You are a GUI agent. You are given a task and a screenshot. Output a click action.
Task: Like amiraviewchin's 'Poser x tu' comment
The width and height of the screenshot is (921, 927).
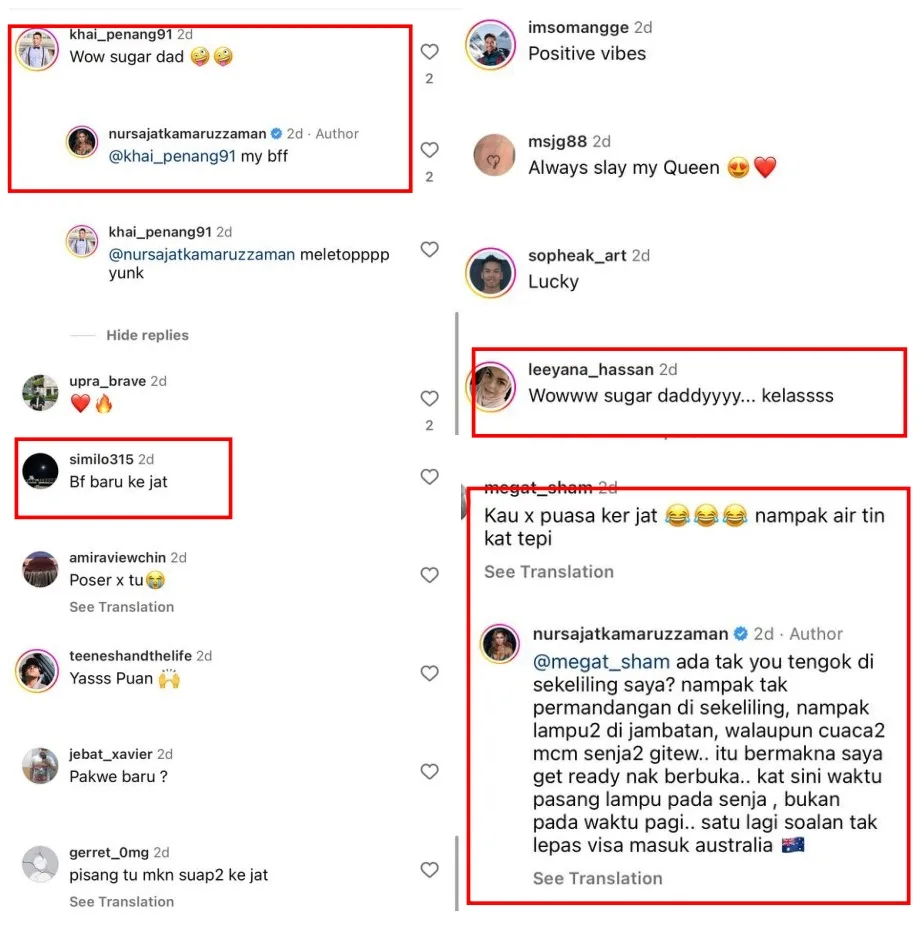coord(429,575)
